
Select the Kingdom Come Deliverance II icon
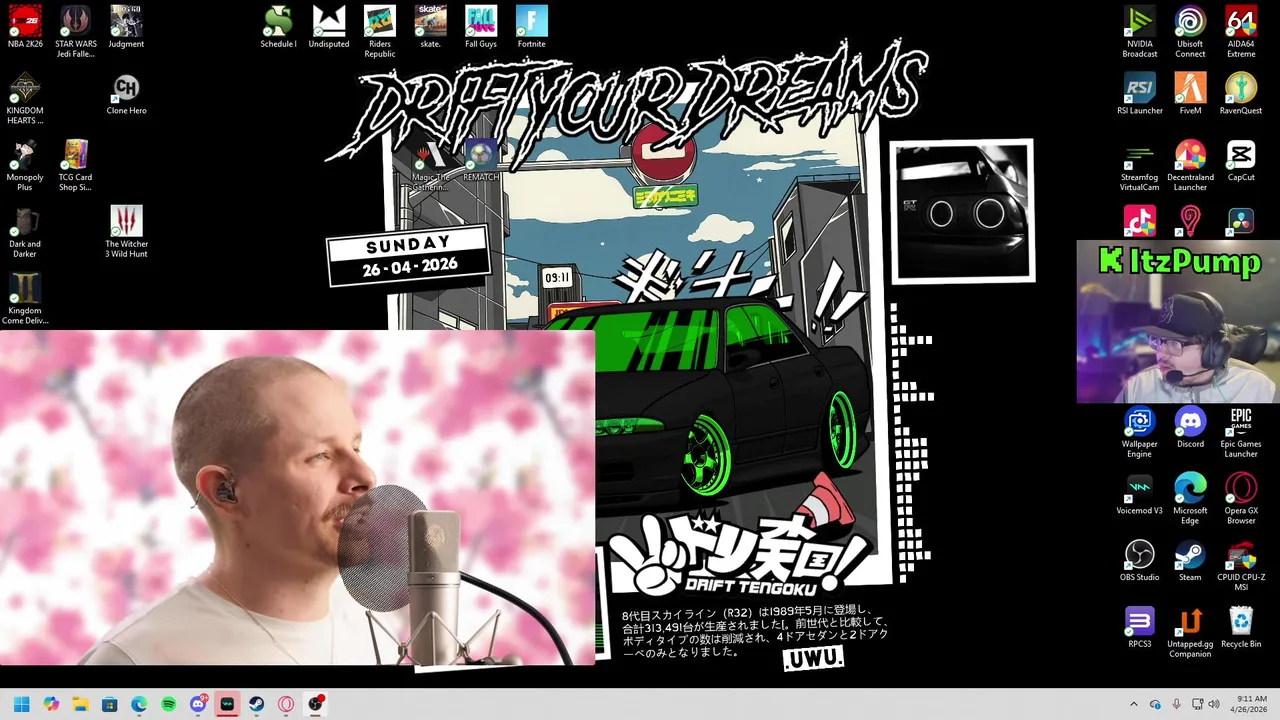pyautogui.click(x=25, y=298)
